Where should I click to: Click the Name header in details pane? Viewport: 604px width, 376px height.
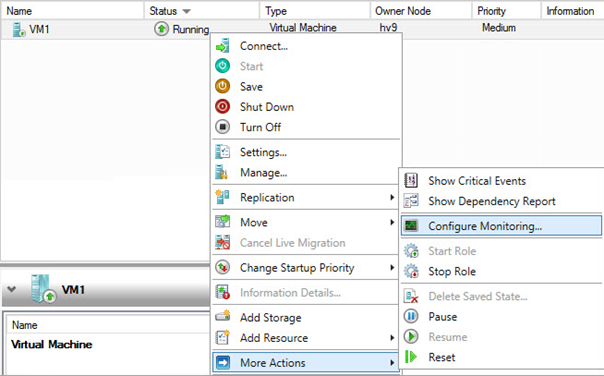pos(25,325)
